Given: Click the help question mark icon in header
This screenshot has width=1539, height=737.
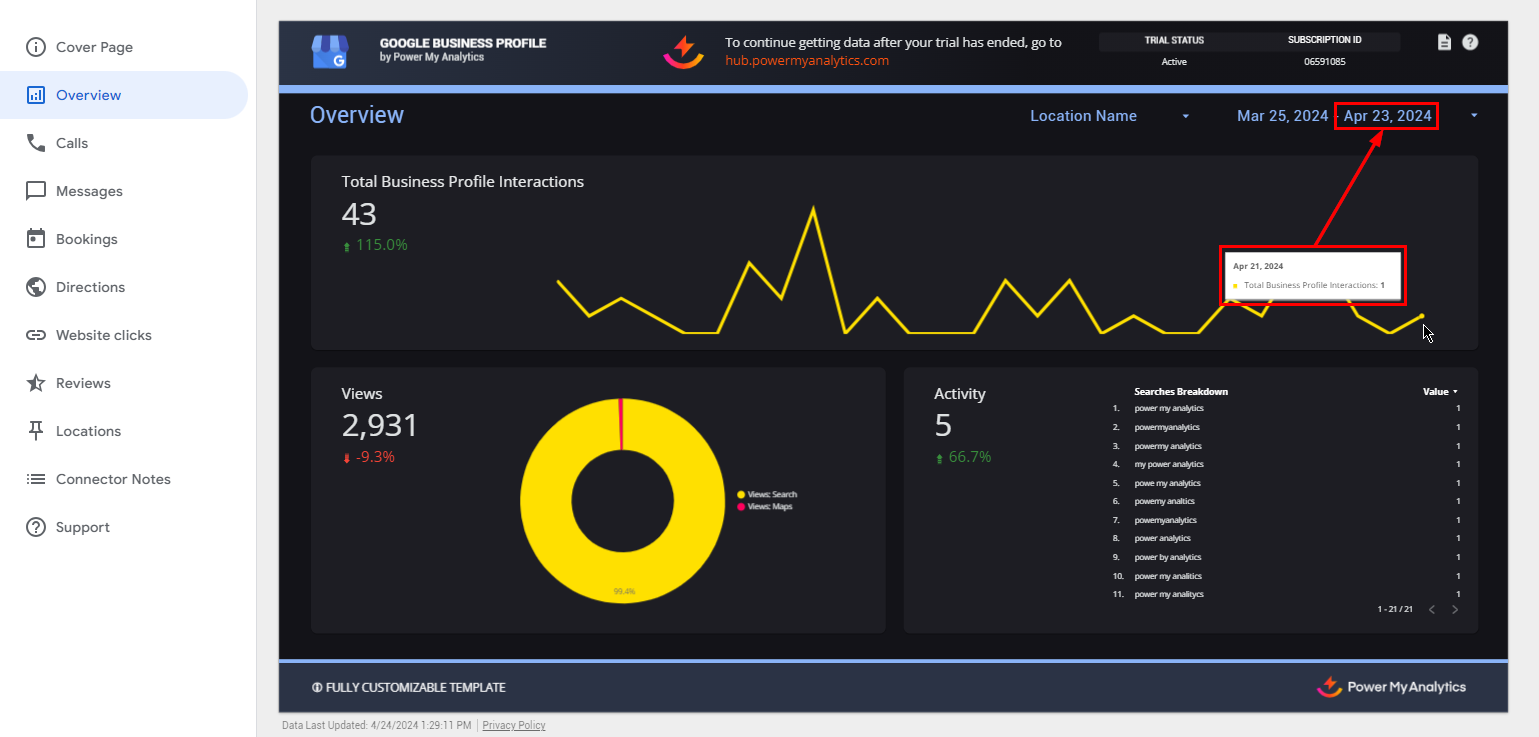Looking at the screenshot, I should pos(1470,42).
